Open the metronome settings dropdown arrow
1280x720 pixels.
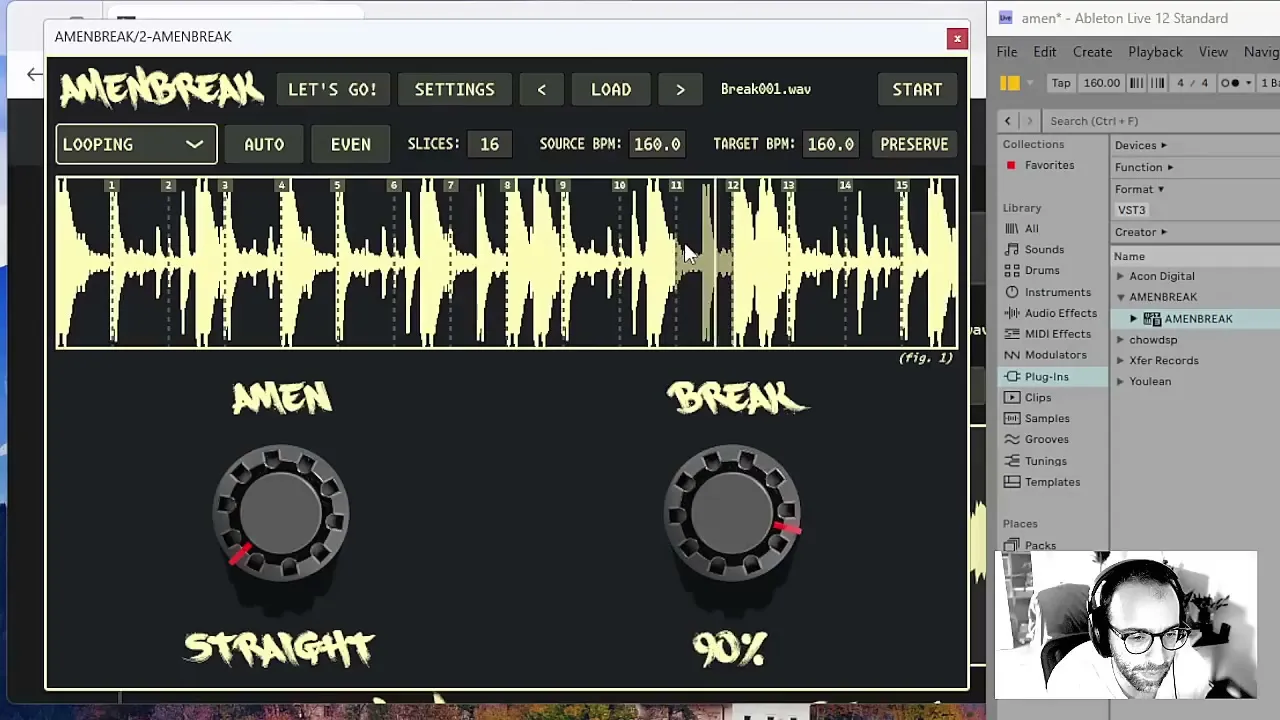click(1248, 83)
